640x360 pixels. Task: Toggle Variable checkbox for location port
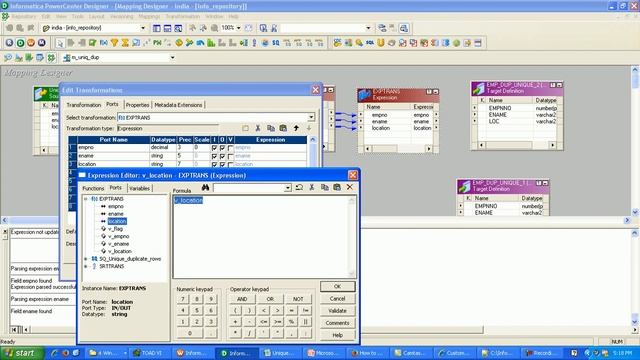[x=231, y=164]
